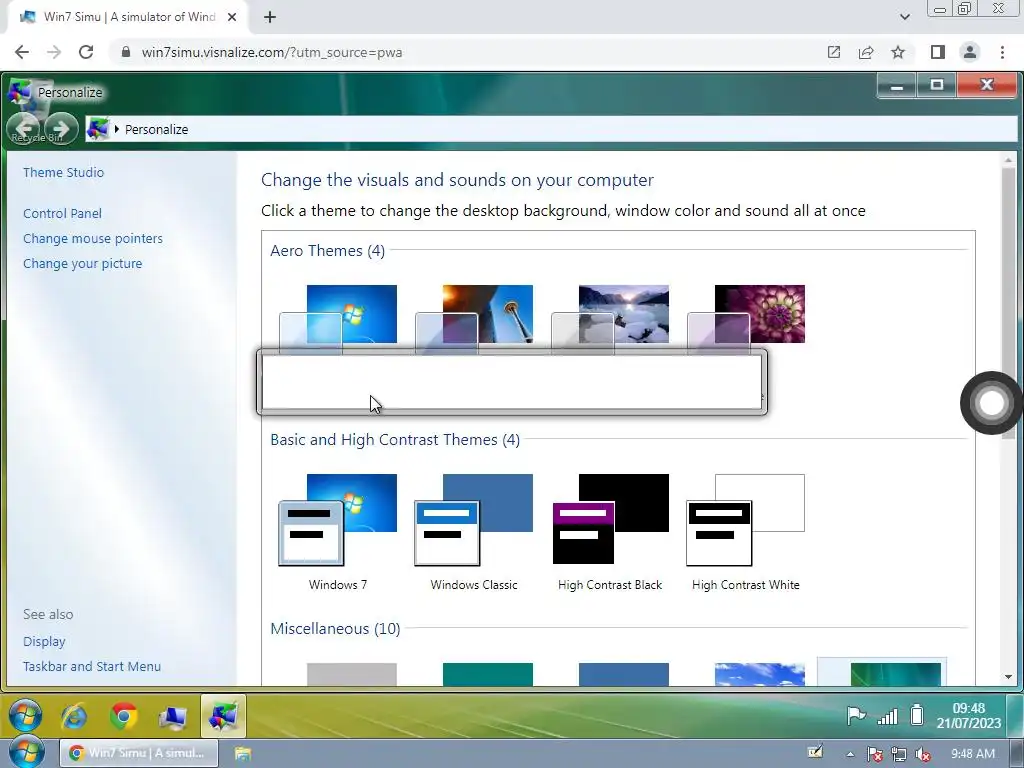Click the Personalize window back arrow

click(25, 129)
